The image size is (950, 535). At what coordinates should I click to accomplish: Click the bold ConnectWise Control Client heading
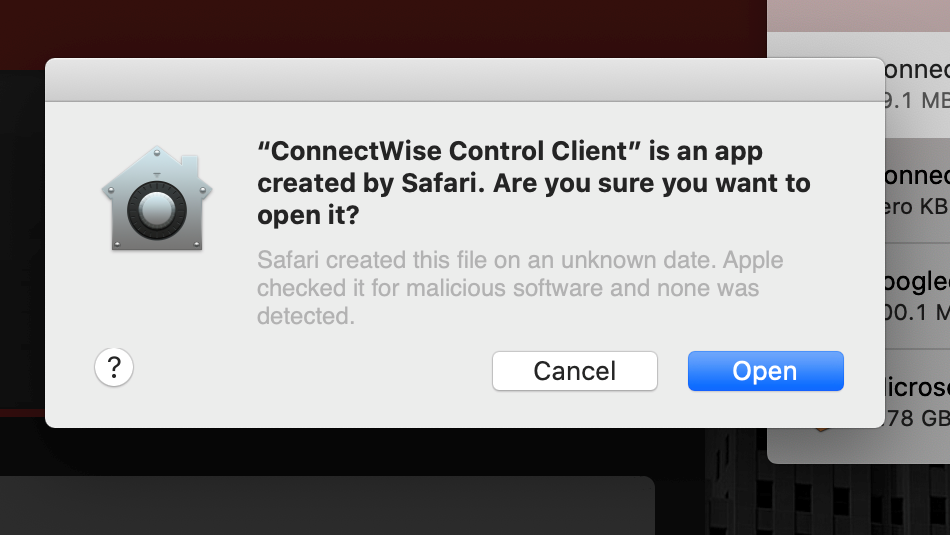533,183
